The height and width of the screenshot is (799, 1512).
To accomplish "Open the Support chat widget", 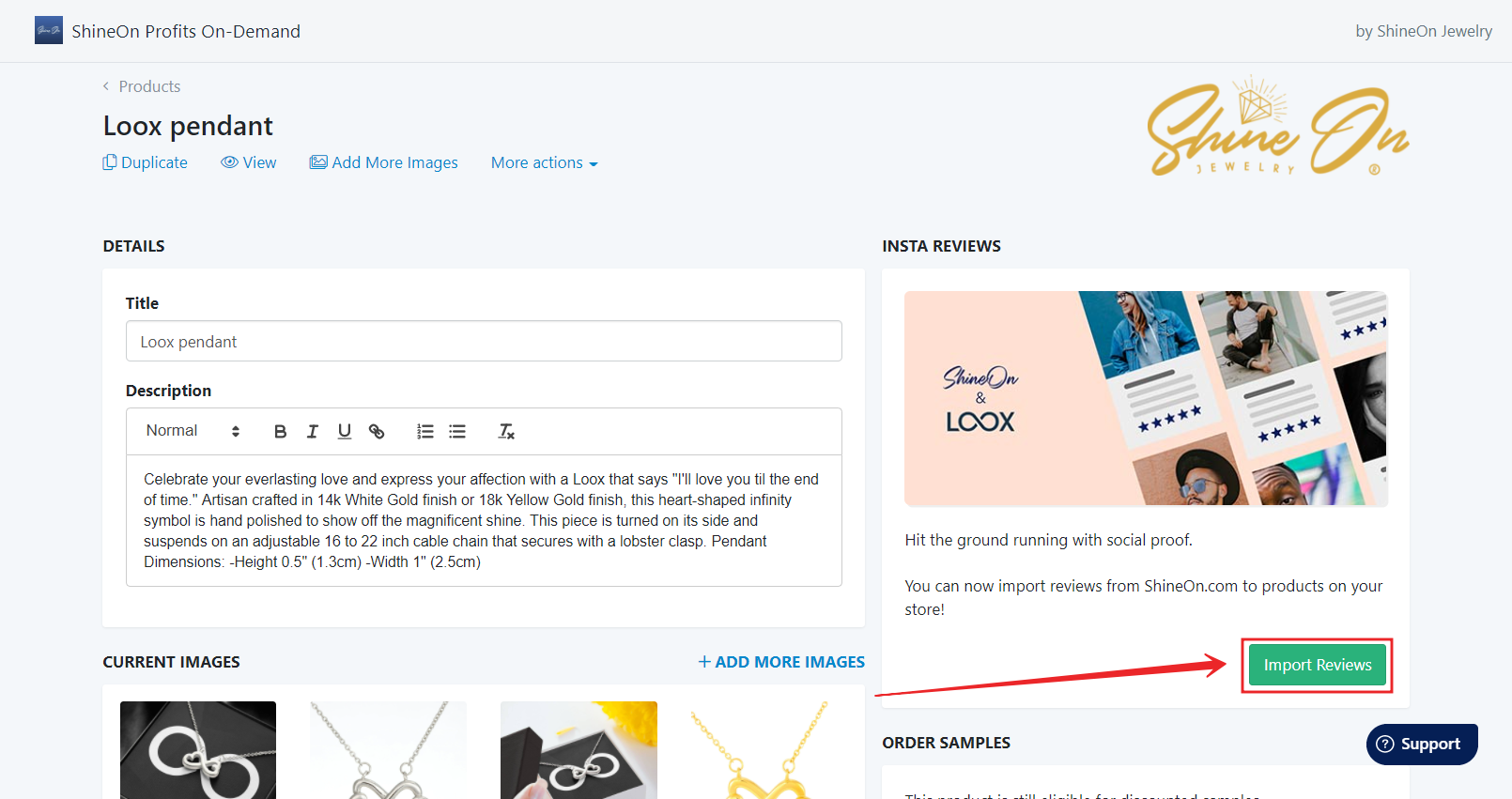I will [1422, 744].
